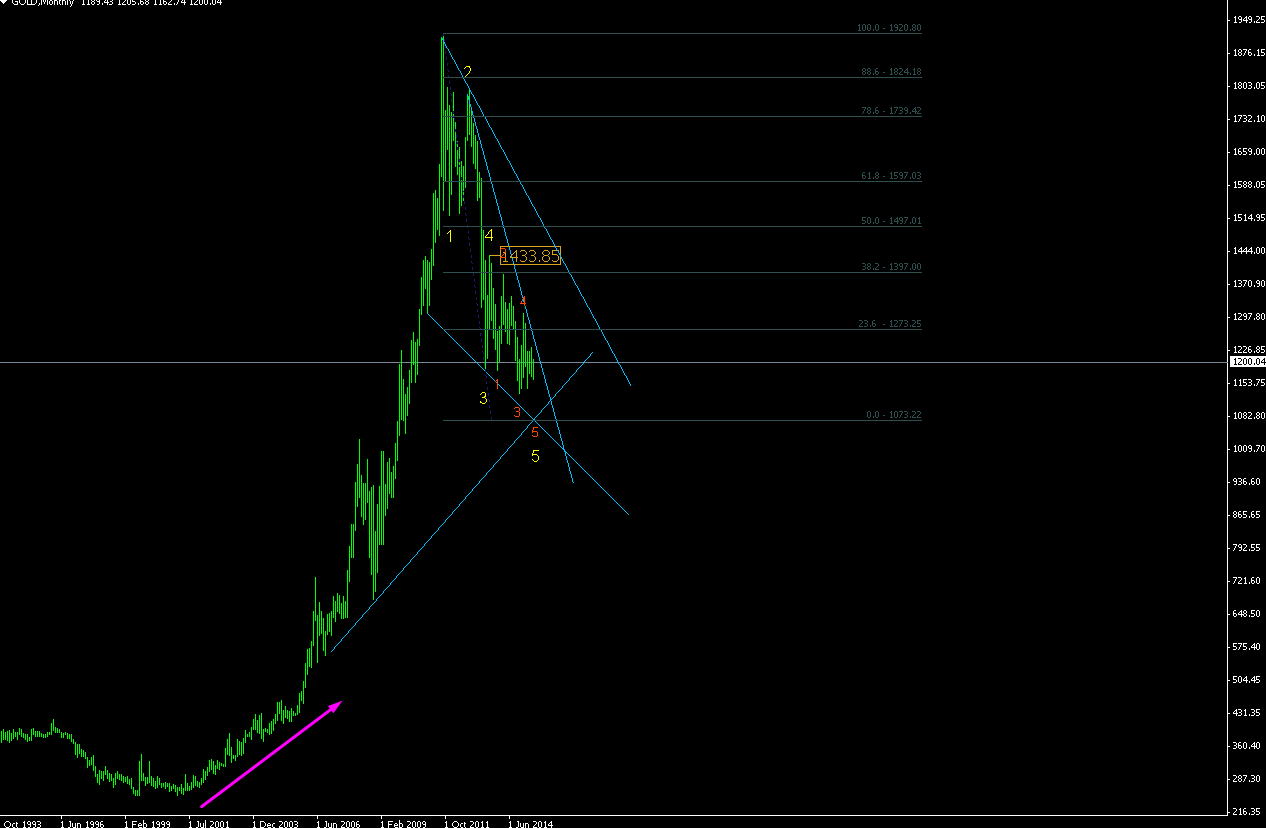Select Fibonacci level label 0.0 - 1073.22
Screen dimensions: 1266x828
(x=893, y=415)
